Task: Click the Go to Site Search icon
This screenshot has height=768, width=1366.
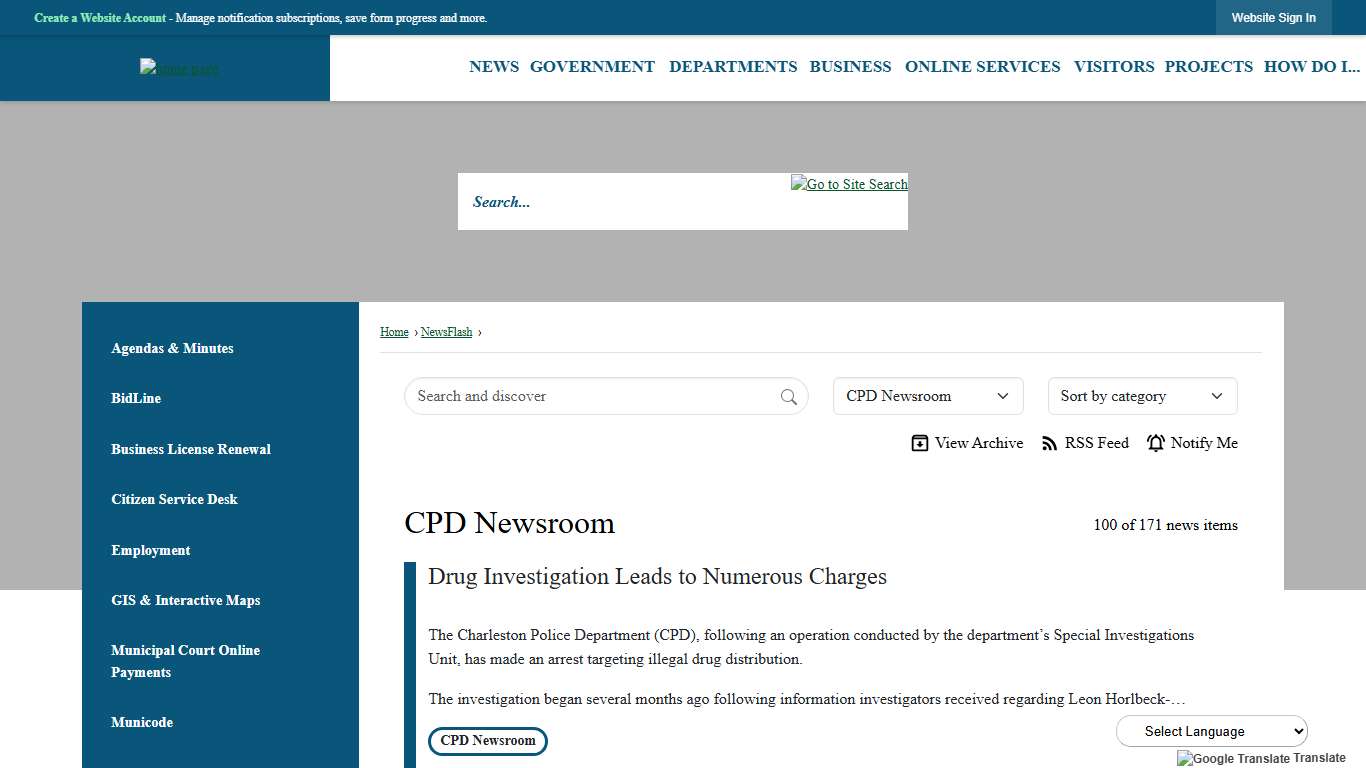Action: 849,184
